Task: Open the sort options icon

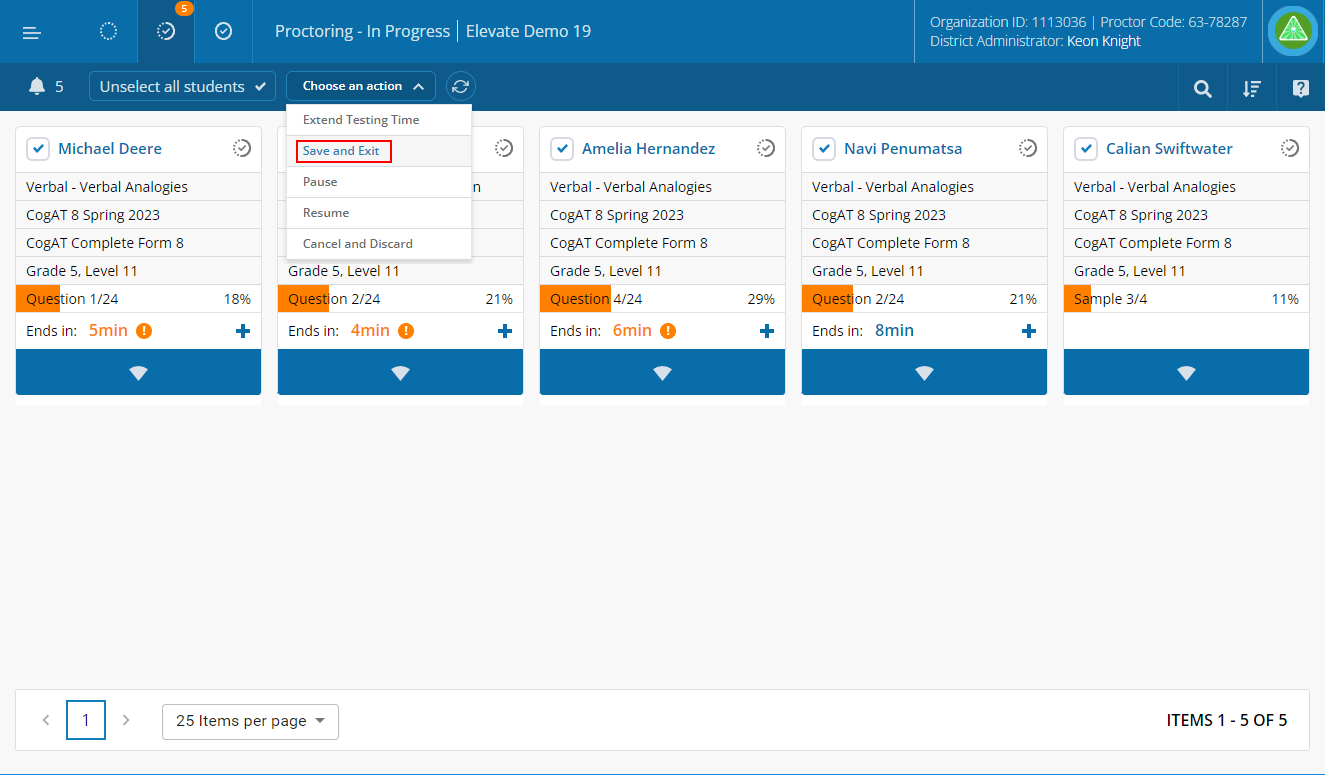Action: 1251,88
